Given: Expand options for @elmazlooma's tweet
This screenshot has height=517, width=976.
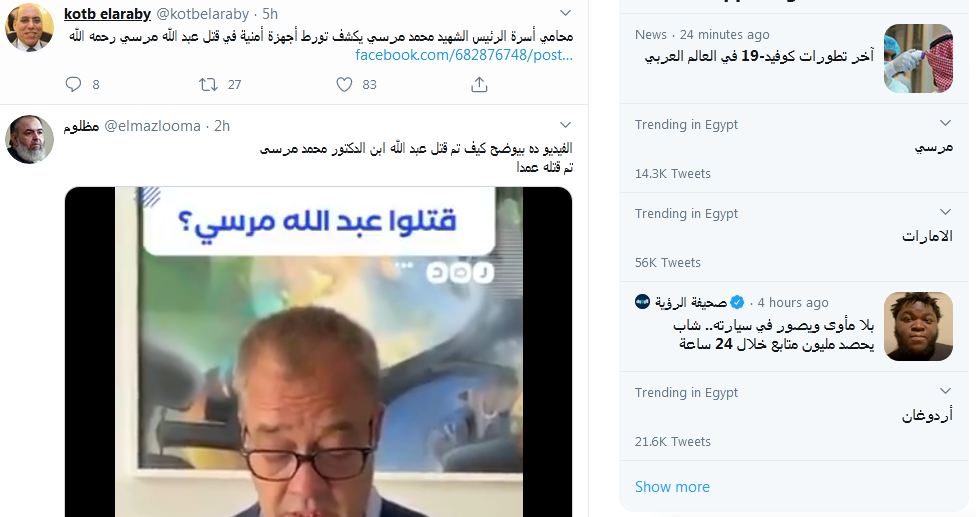Looking at the screenshot, I should click(x=565, y=125).
